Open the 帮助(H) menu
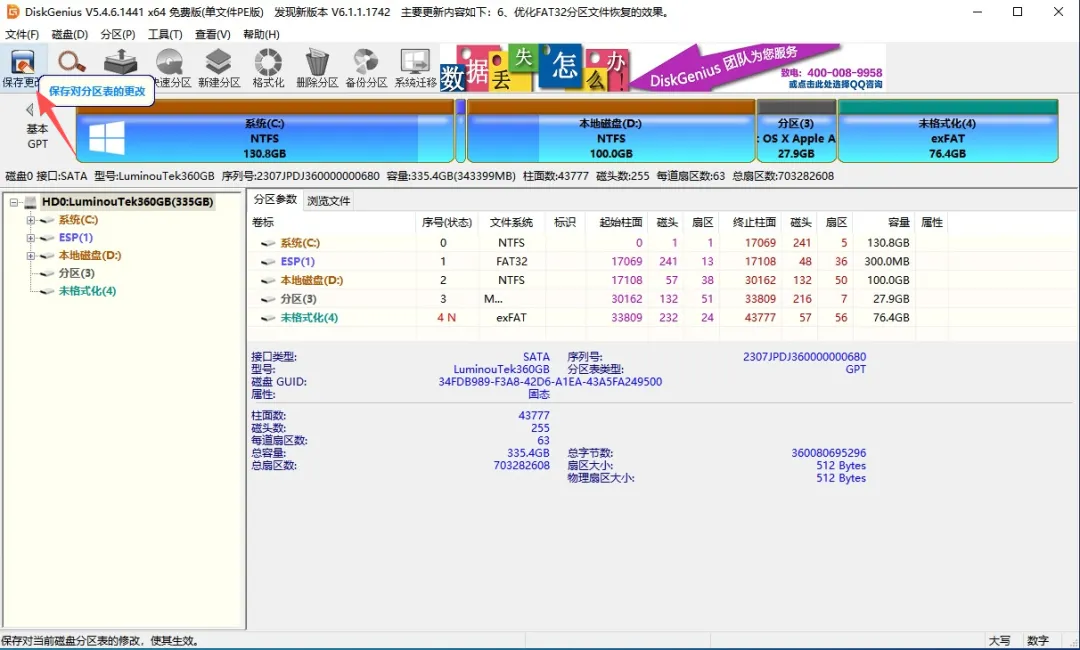The height and width of the screenshot is (650, 1080). [261, 34]
